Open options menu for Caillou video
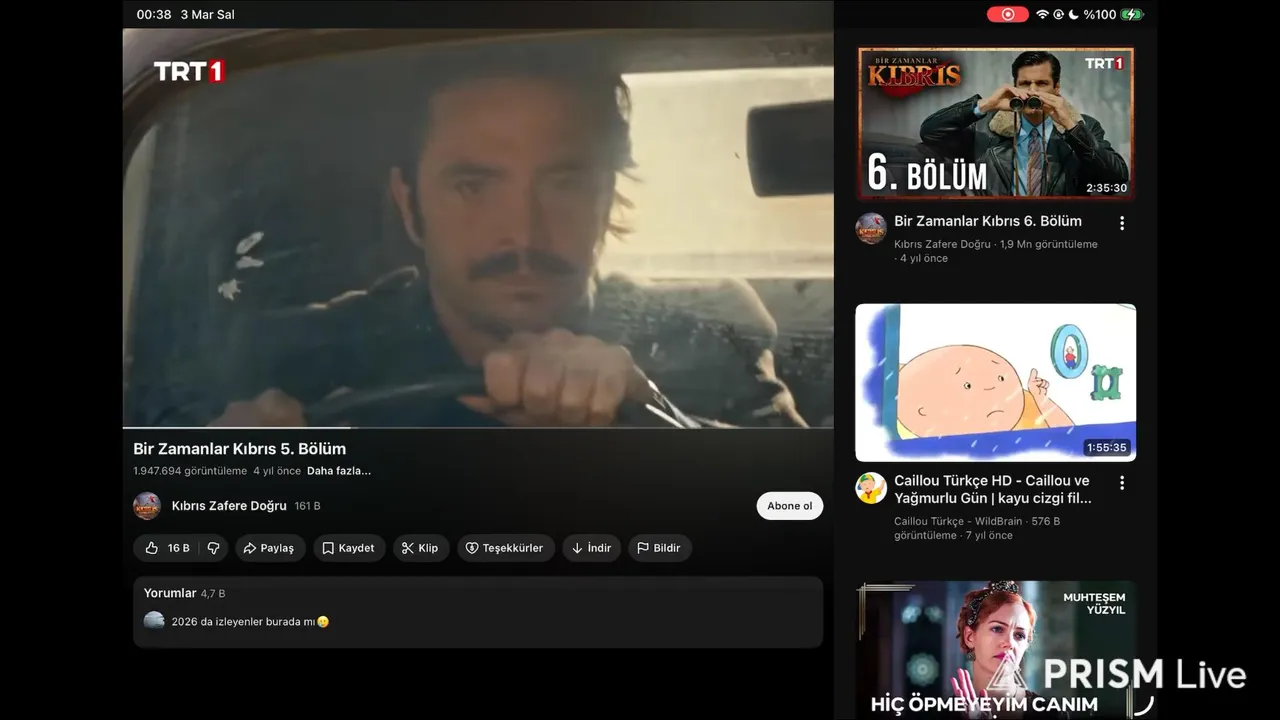The image size is (1280, 720). [1122, 483]
